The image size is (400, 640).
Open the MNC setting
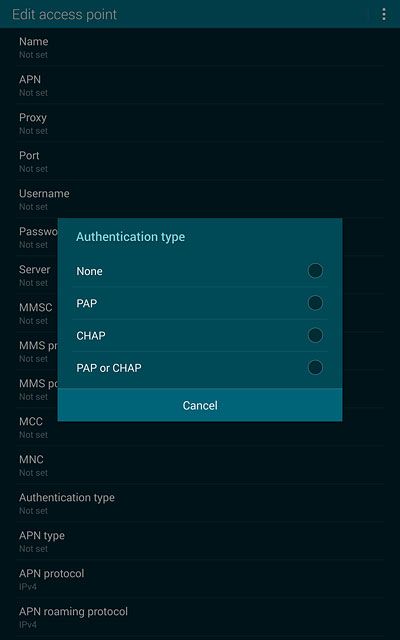[x=200, y=465]
